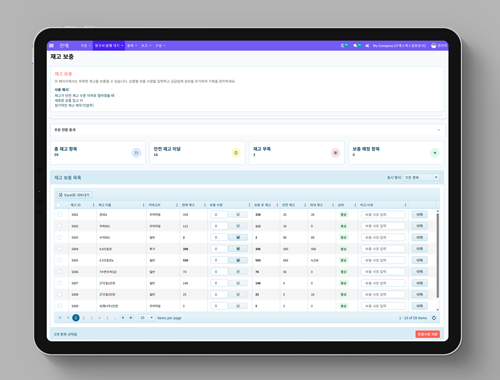The height and width of the screenshot is (380, 500).
Task: Click the replenish icon button in row S004
Action: (x=238, y=249)
